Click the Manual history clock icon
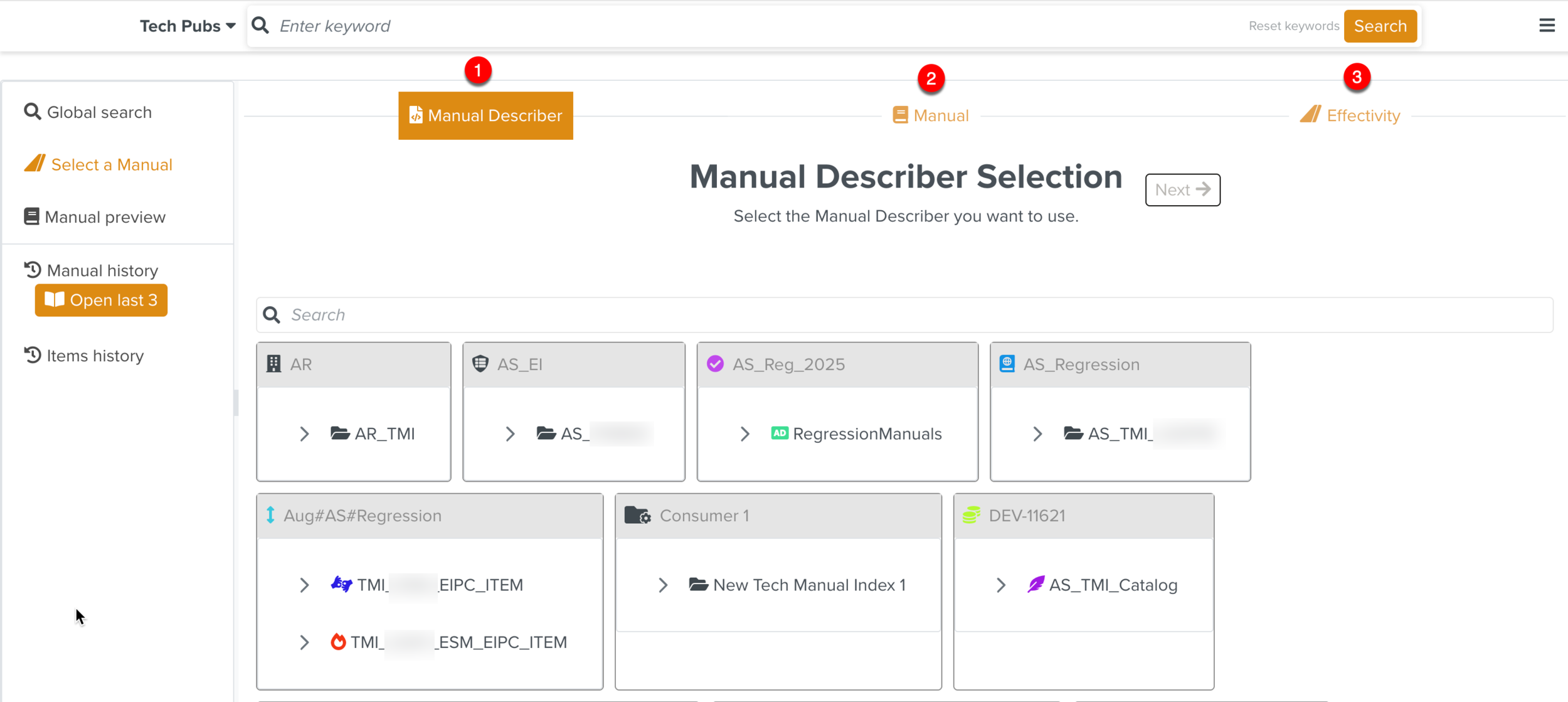 coord(33,270)
